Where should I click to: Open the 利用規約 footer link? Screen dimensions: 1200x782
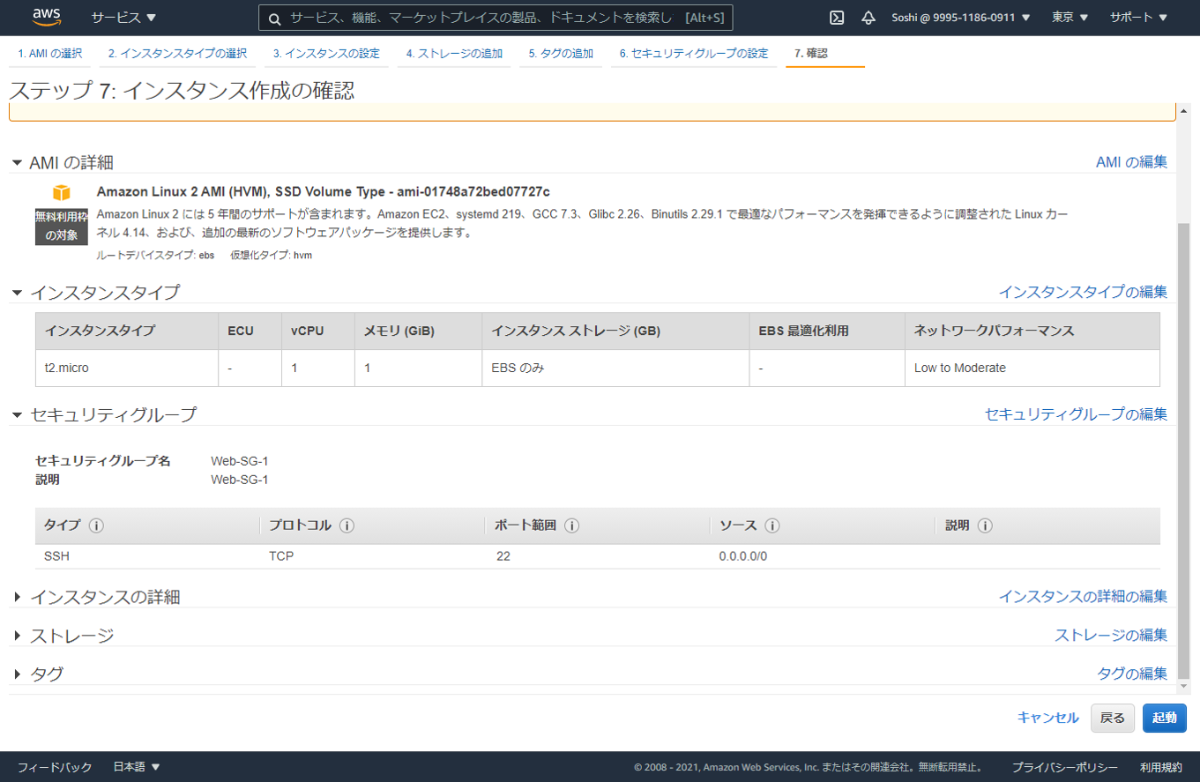[x=1160, y=767]
